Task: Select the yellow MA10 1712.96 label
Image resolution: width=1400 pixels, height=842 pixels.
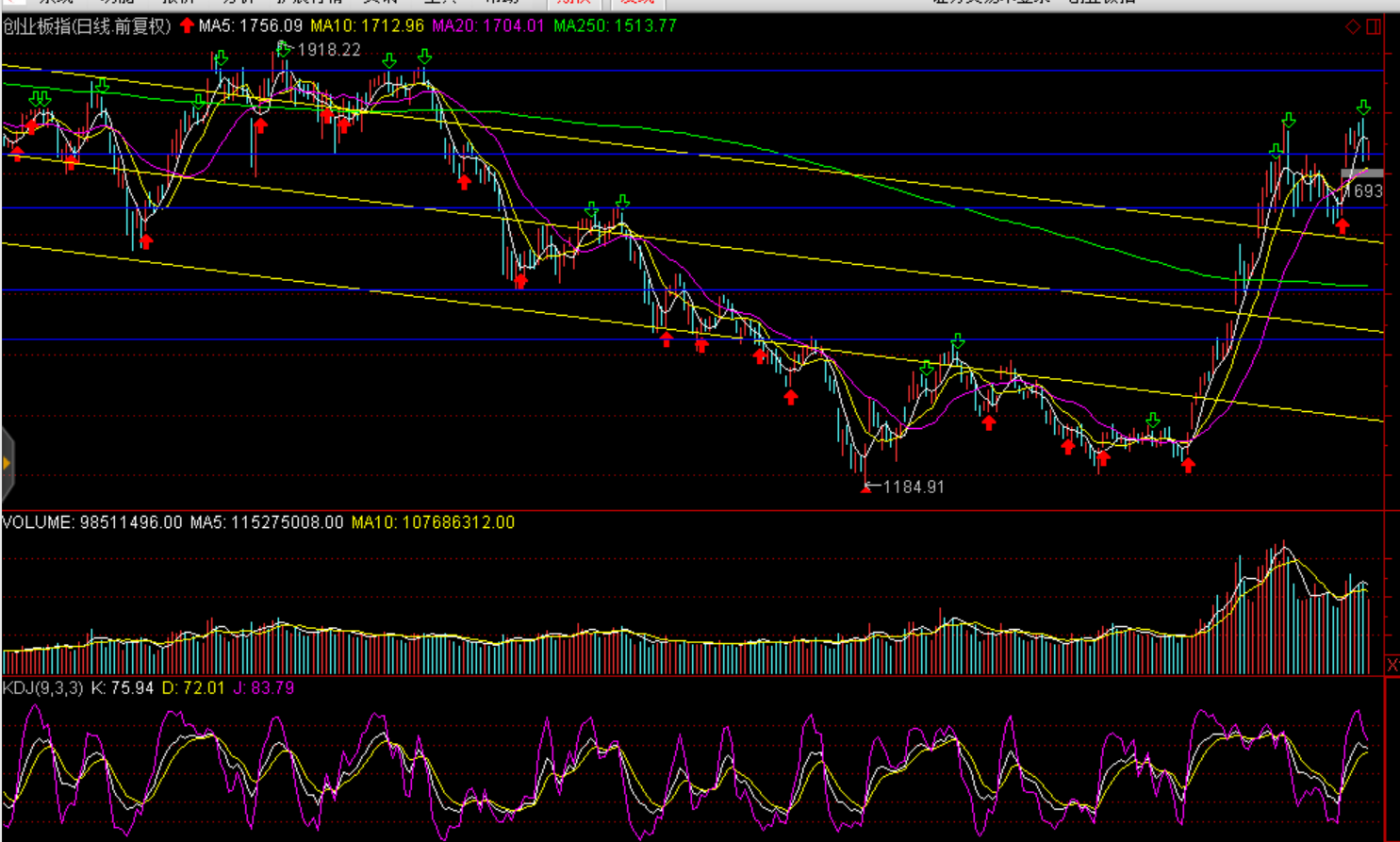Action: [367, 26]
